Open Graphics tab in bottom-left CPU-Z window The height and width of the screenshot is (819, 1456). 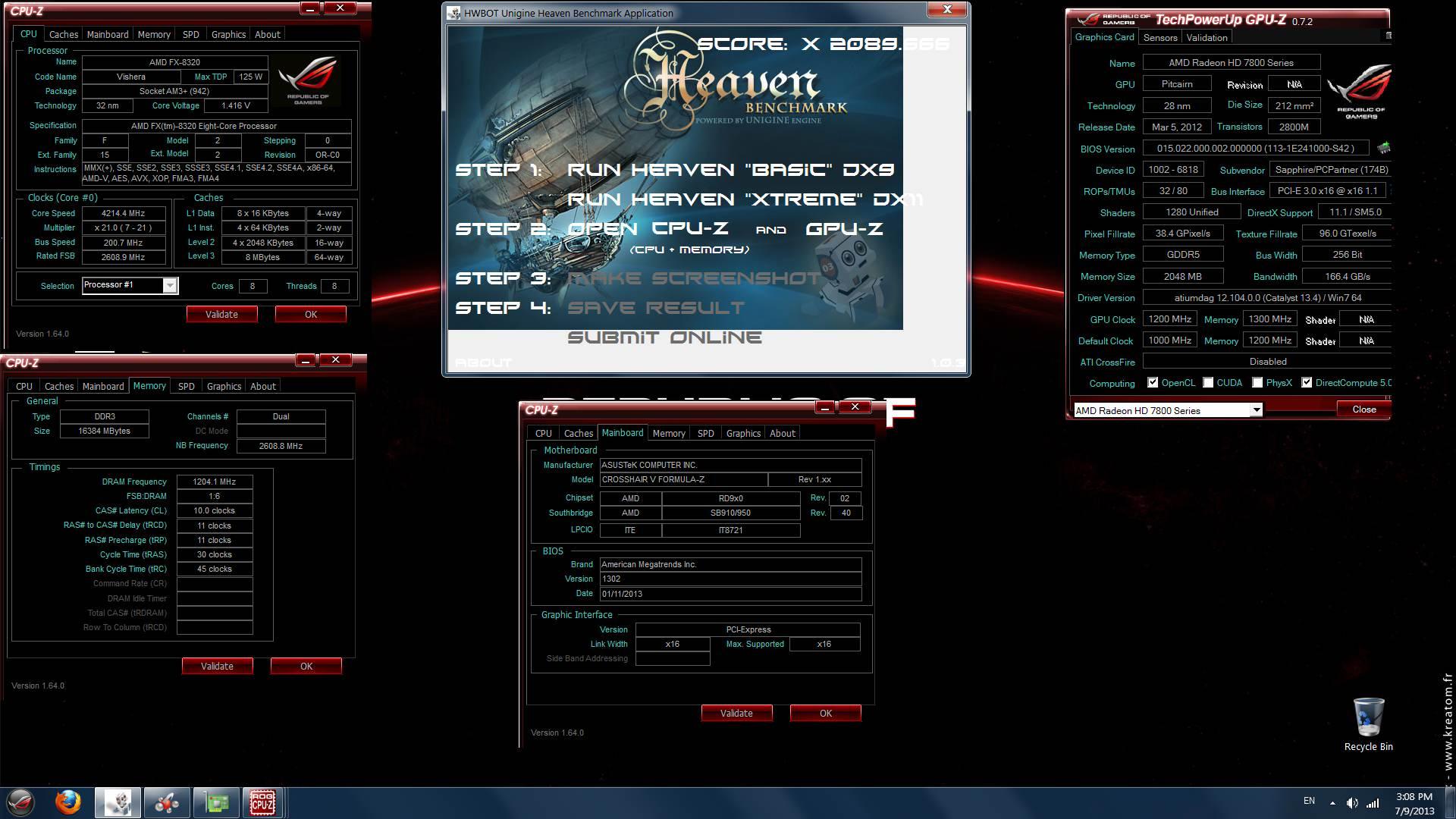click(224, 386)
